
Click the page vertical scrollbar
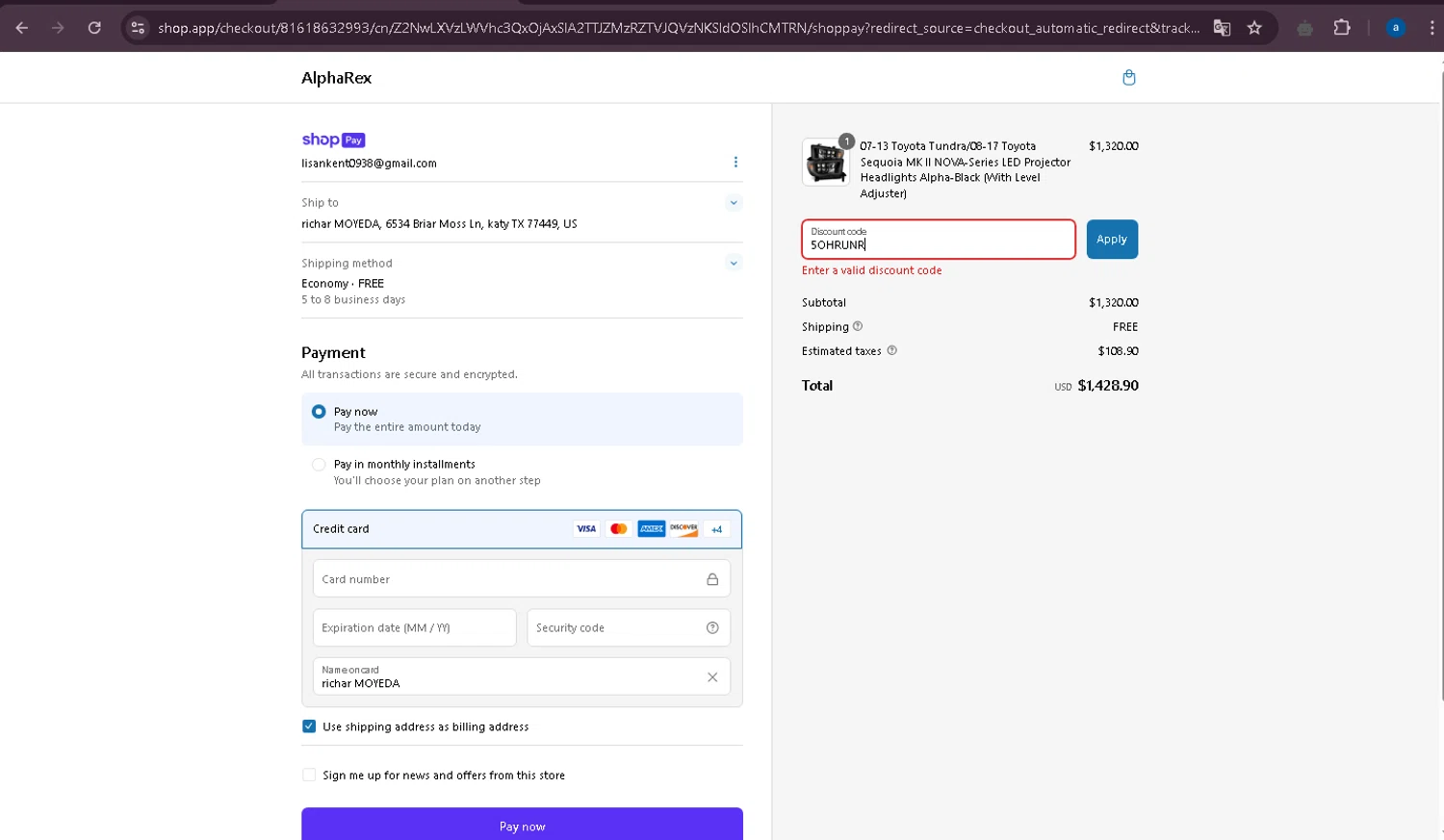1440,385
